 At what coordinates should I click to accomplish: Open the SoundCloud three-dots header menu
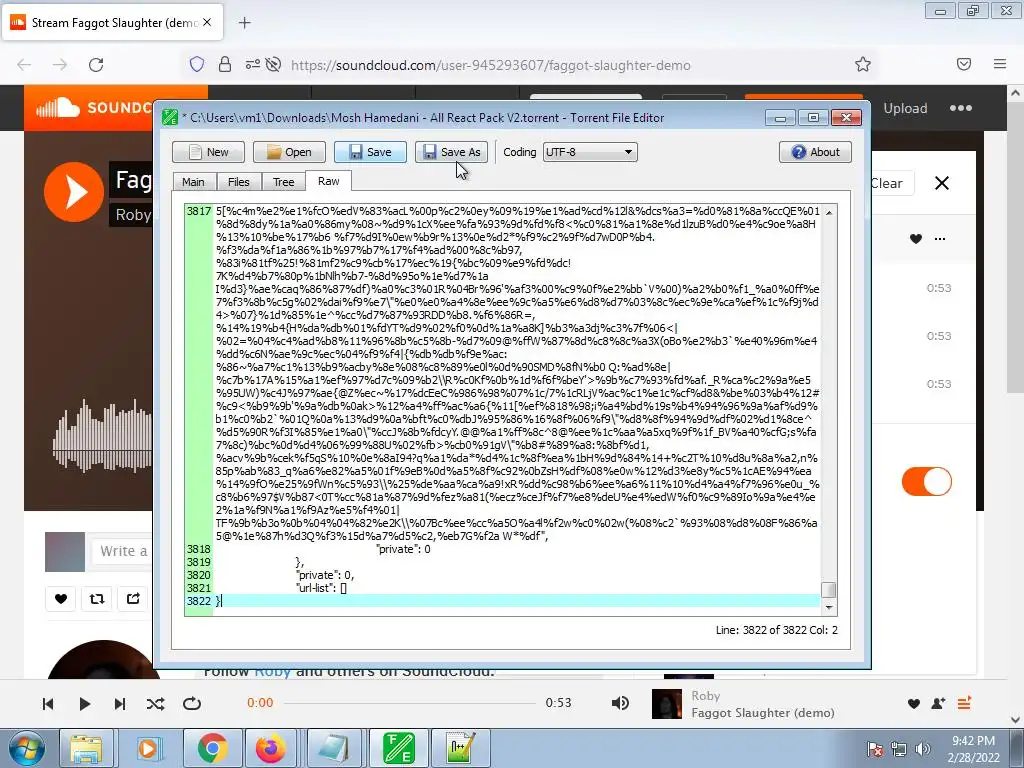tap(961, 108)
